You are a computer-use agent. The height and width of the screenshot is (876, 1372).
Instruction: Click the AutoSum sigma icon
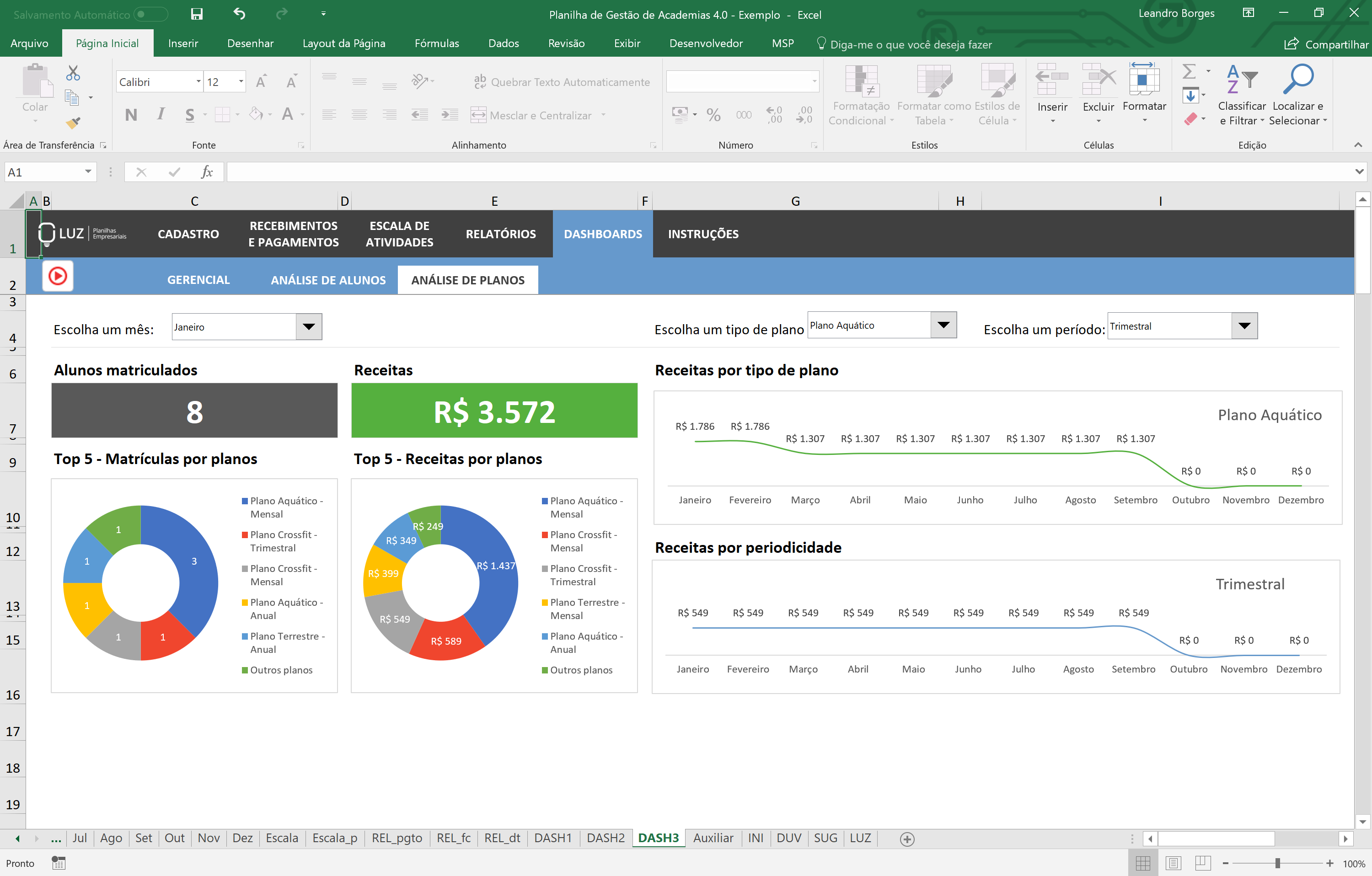point(1189,72)
